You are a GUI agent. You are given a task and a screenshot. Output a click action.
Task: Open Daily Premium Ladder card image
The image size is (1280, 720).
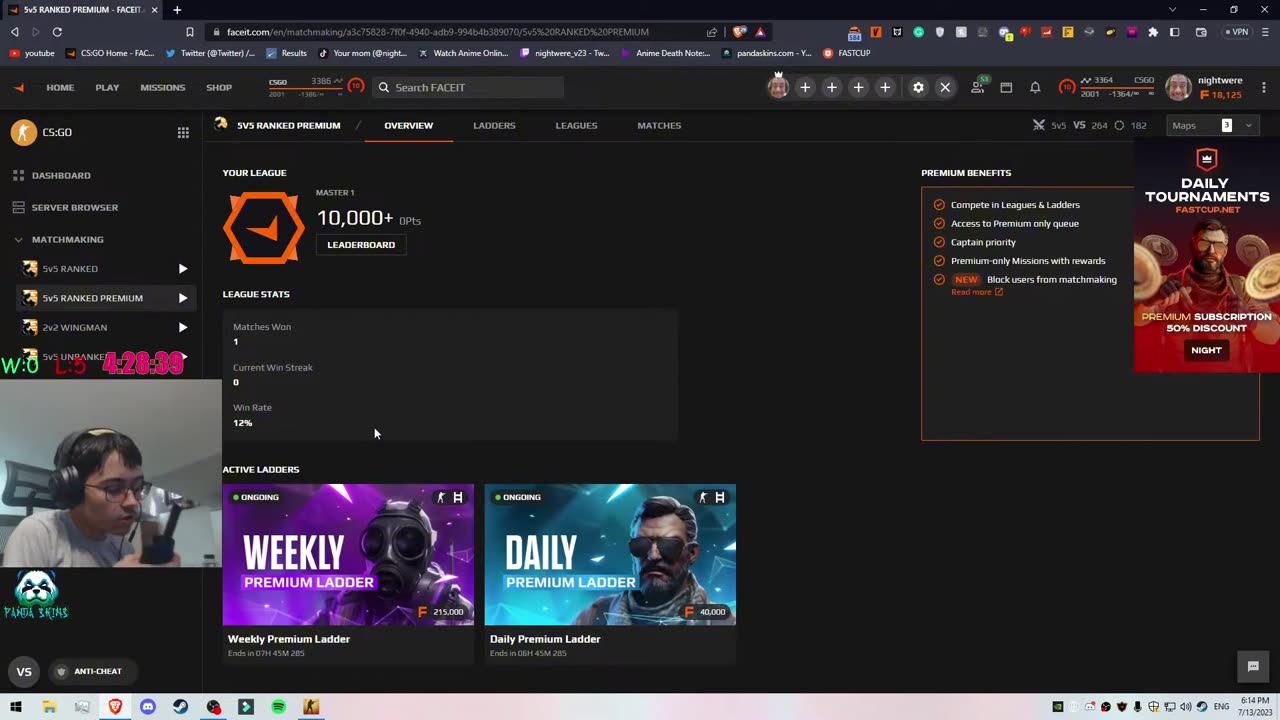click(610, 555)
